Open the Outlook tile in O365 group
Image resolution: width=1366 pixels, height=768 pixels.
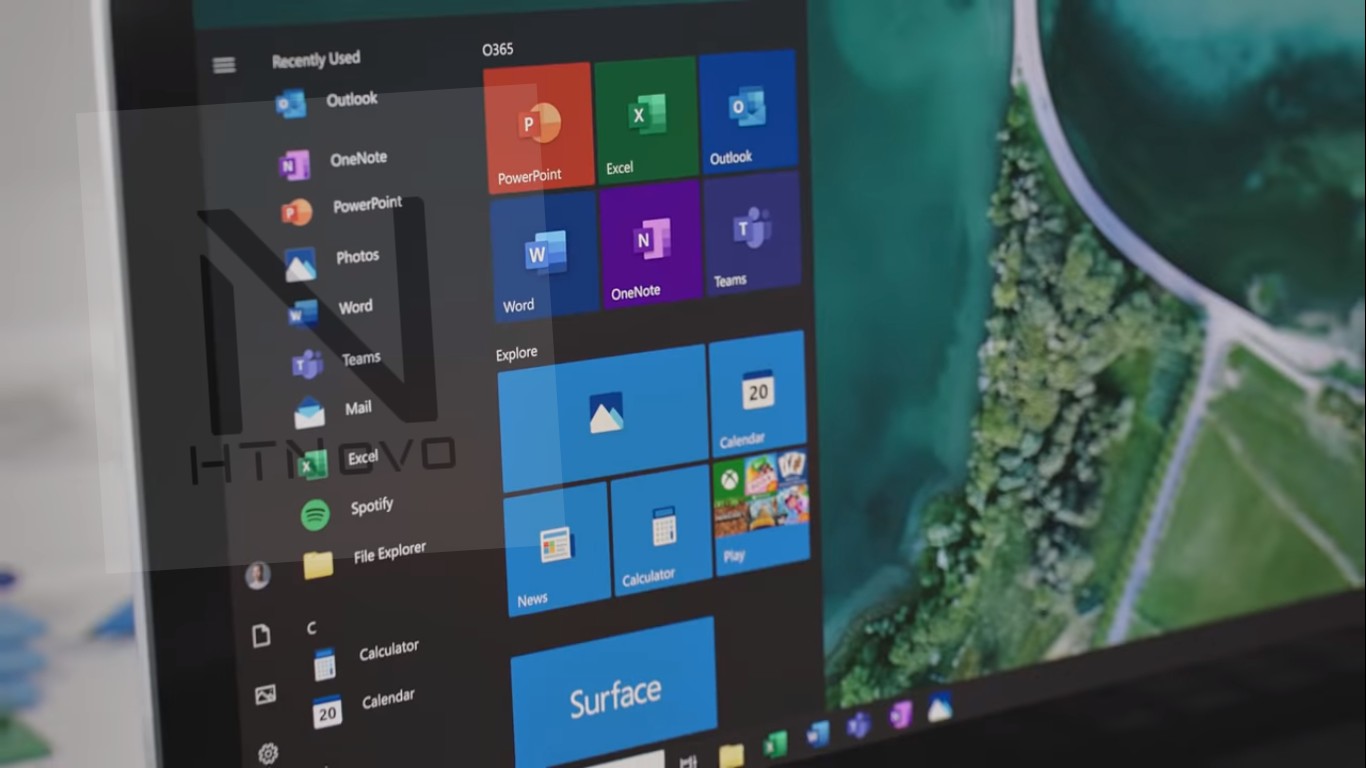(x=749, y=112)
